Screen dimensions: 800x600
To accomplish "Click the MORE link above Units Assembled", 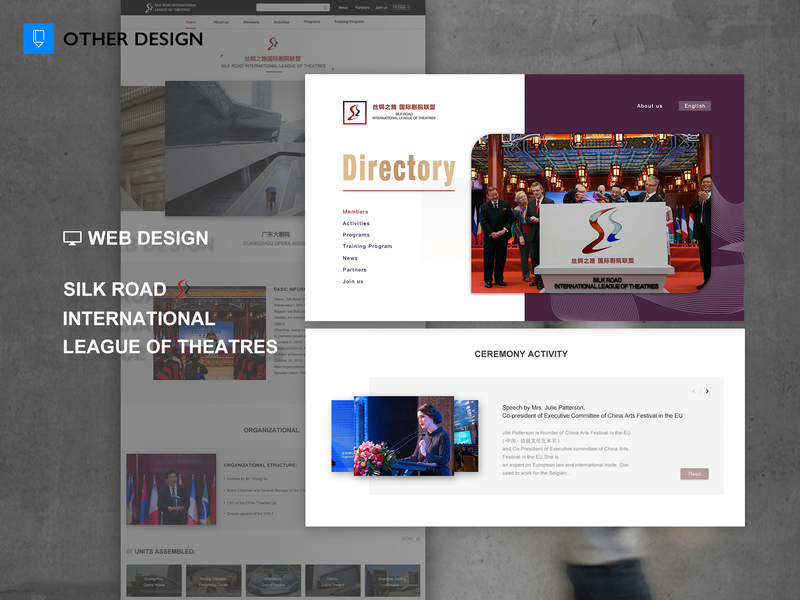I will click(407, 539).
